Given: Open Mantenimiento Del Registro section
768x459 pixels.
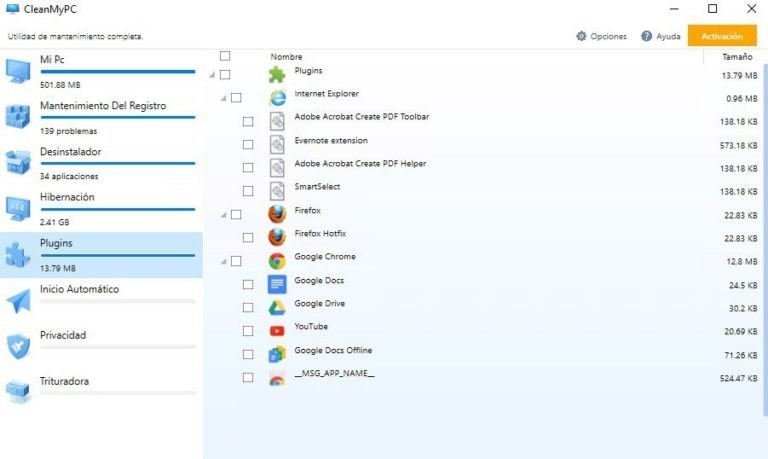Looking at the screenshot, I should pyautogui.click(x=101, y=118).
